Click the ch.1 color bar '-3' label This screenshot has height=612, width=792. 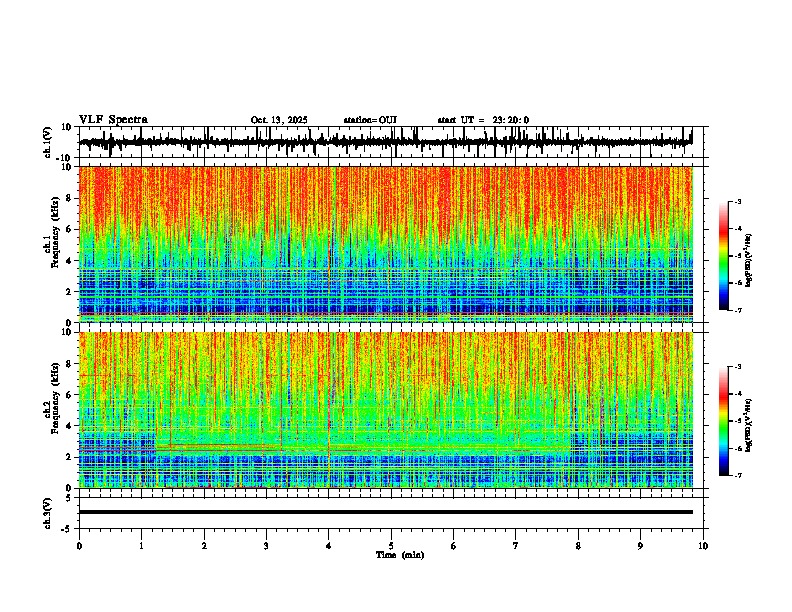[x=737, y=201]
